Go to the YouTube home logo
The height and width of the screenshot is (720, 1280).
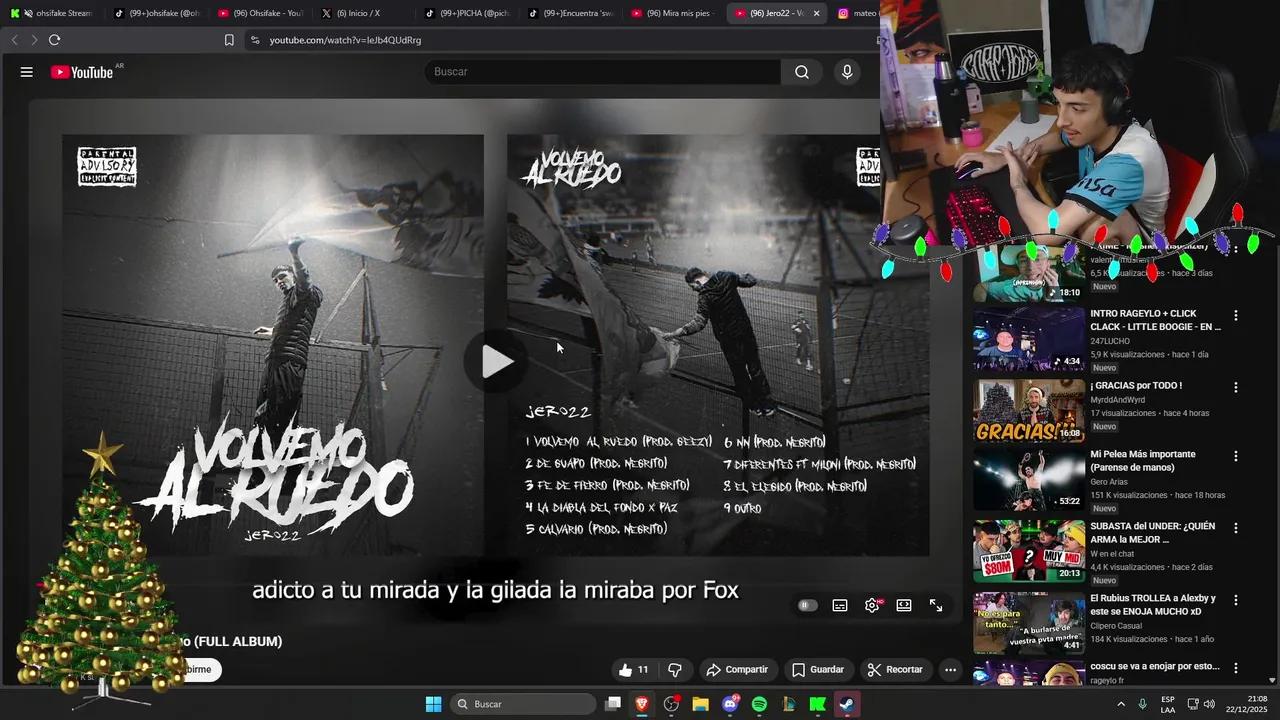coord(82,72)
